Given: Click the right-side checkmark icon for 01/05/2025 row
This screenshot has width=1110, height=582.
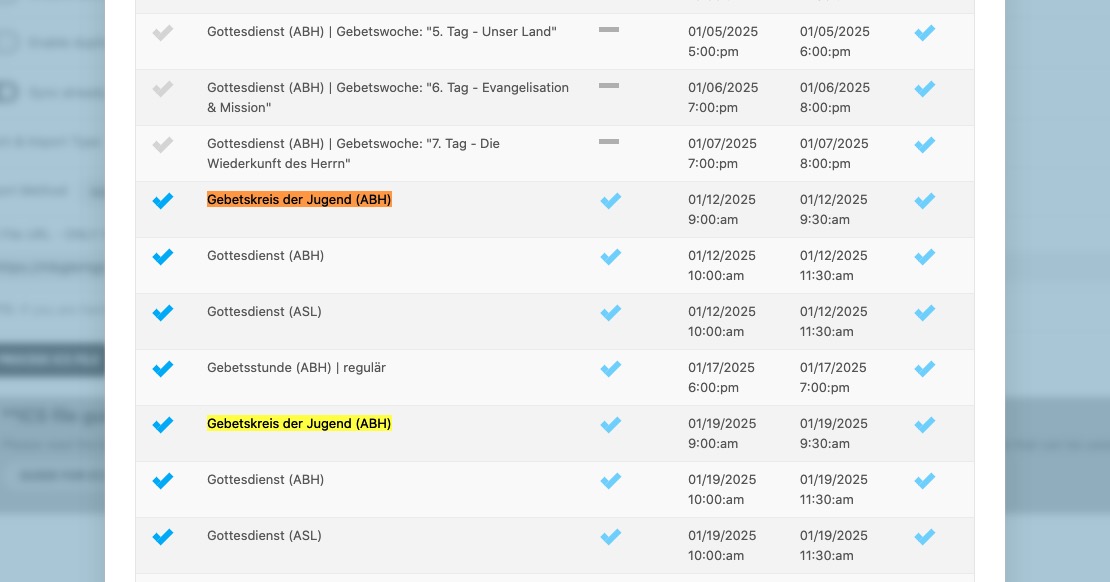Looking at the screenshot, I should [925, 33].
